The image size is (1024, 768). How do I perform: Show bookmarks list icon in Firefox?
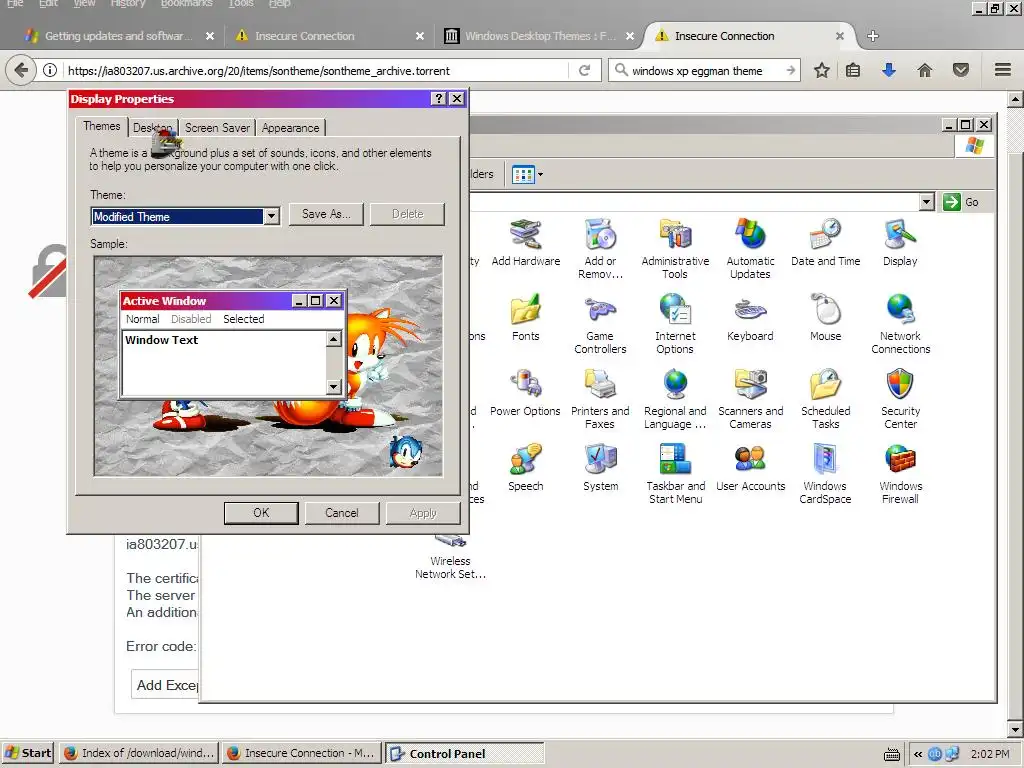pos(853,70)
